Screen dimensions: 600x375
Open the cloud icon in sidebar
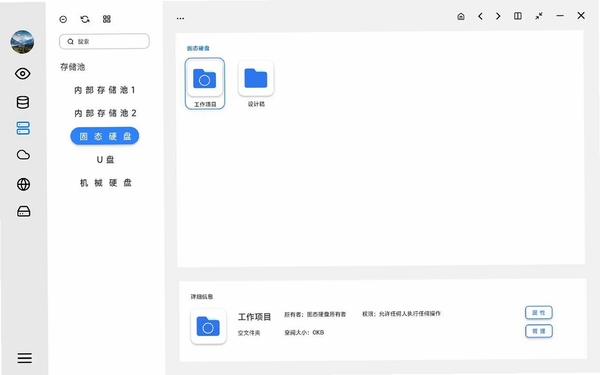coord(23,155)
